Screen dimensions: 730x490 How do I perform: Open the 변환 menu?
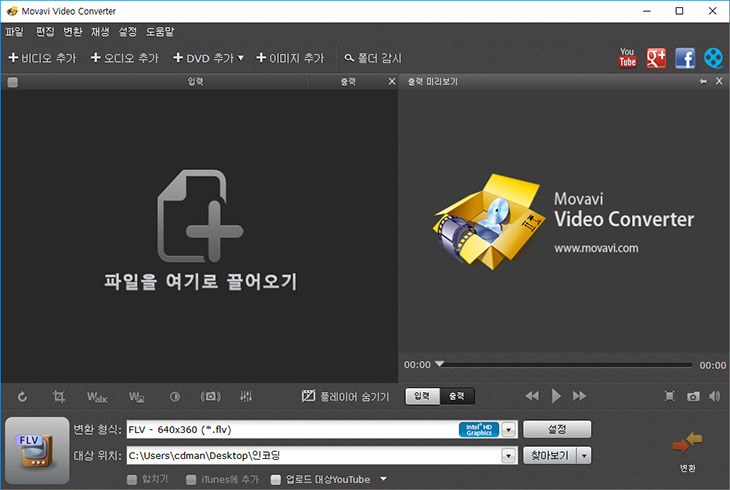coord(73,32)
